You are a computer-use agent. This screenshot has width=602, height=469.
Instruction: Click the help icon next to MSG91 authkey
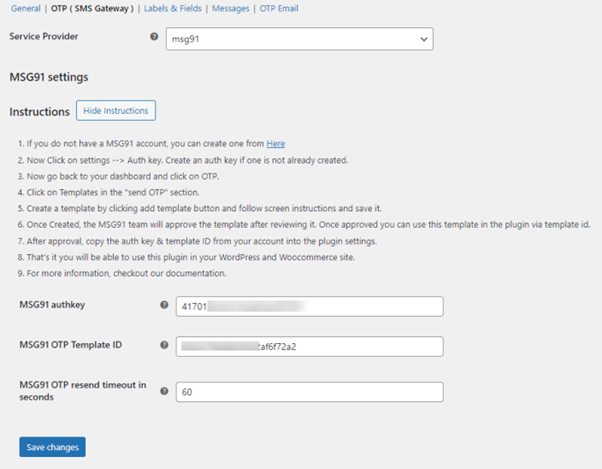[x=163, y=305]
